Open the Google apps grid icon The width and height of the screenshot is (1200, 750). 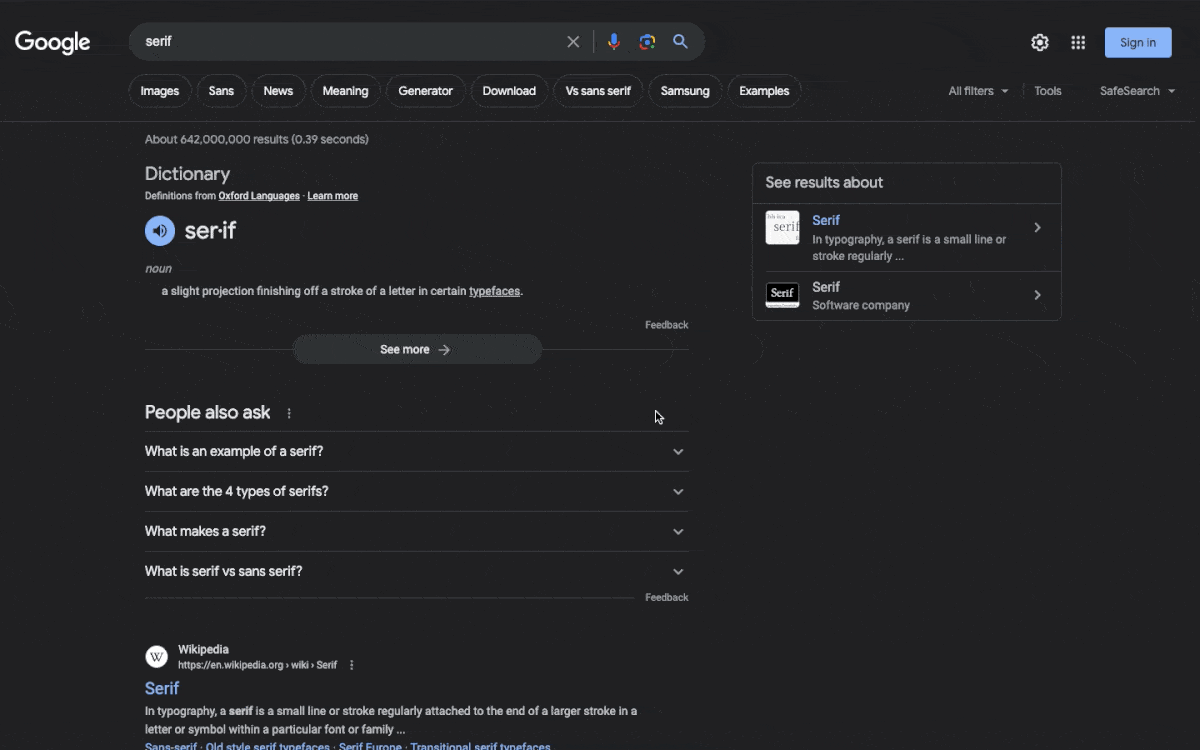coord(1078,42)
